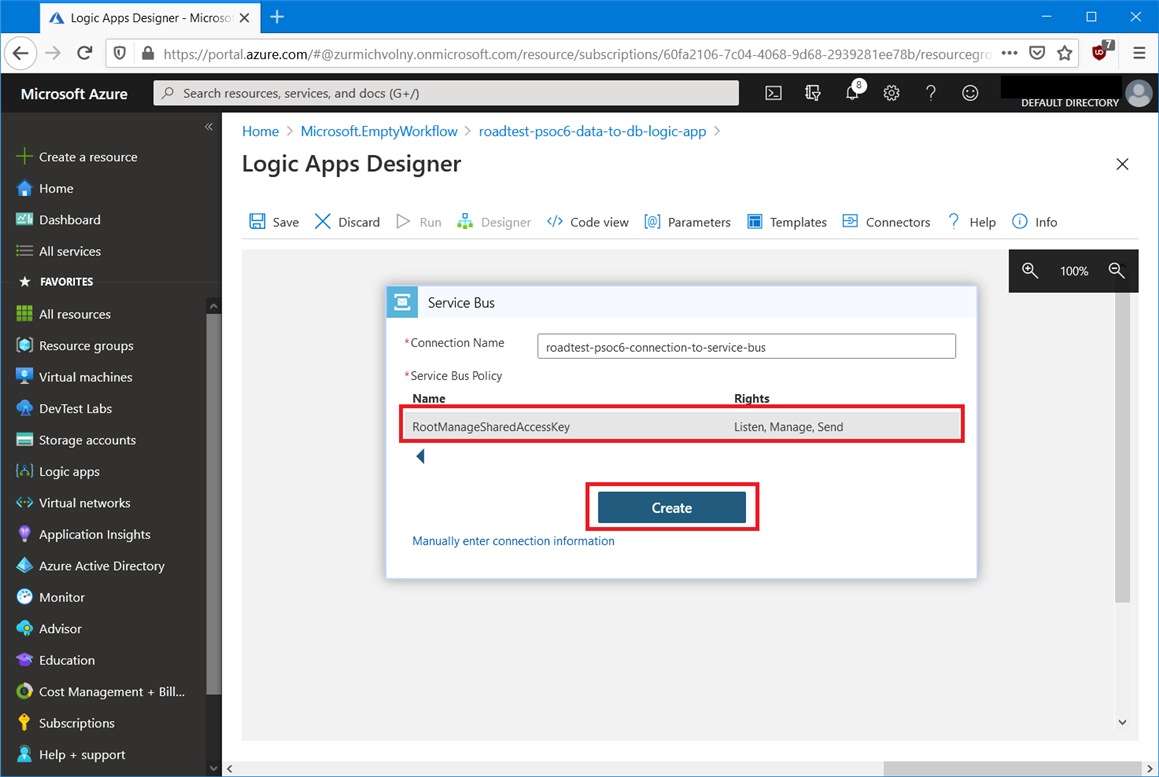
Task: Open the Templates toolbar item
Action: pyautogui.click(x=787, y=222)
